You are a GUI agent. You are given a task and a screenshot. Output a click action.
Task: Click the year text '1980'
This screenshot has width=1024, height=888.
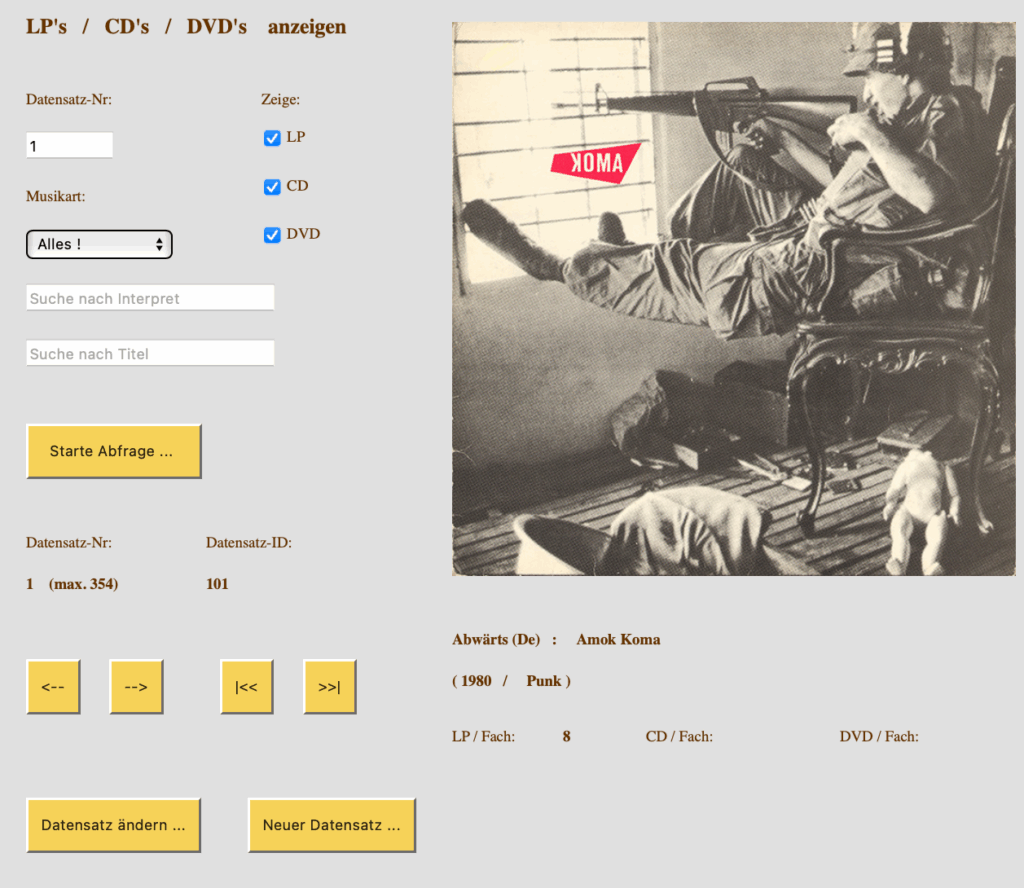pyautogui.click(x=476, y=681)
